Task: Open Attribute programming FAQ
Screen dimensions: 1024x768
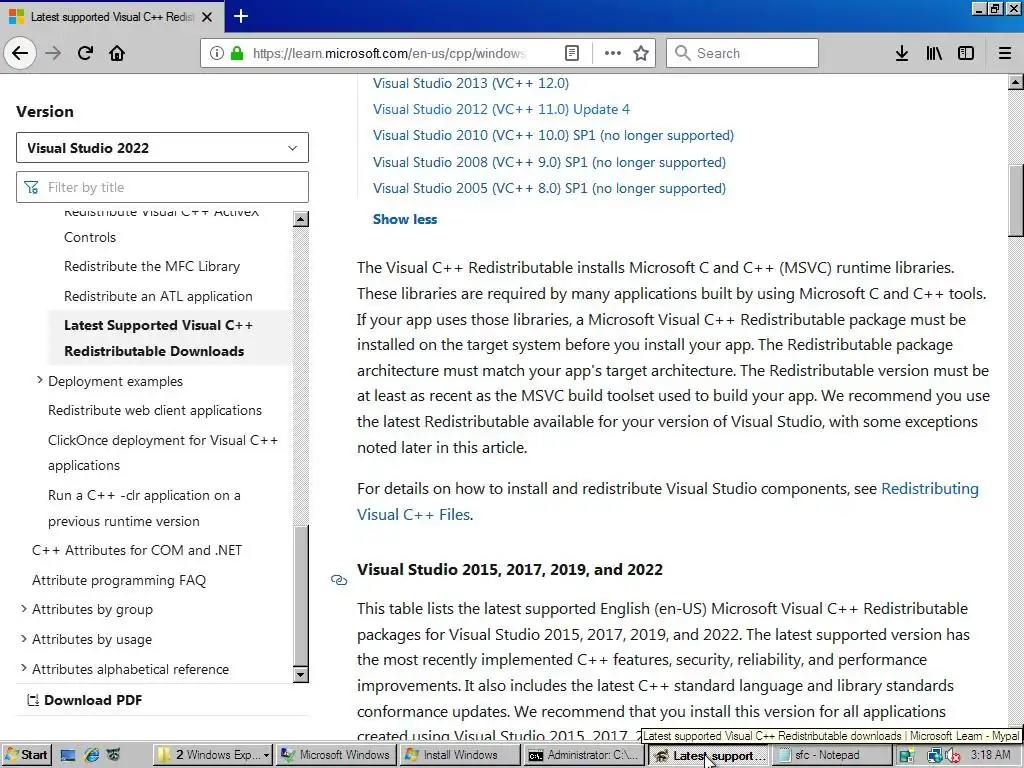Action: 119,581
